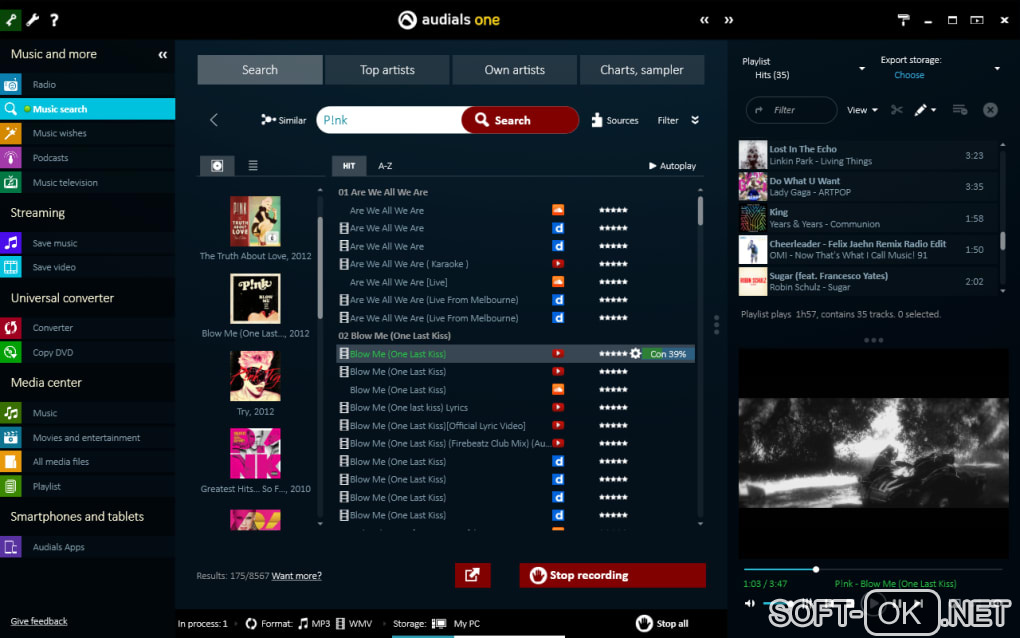
Task: Click Stop recording button
Action: (x=613, y=575)
